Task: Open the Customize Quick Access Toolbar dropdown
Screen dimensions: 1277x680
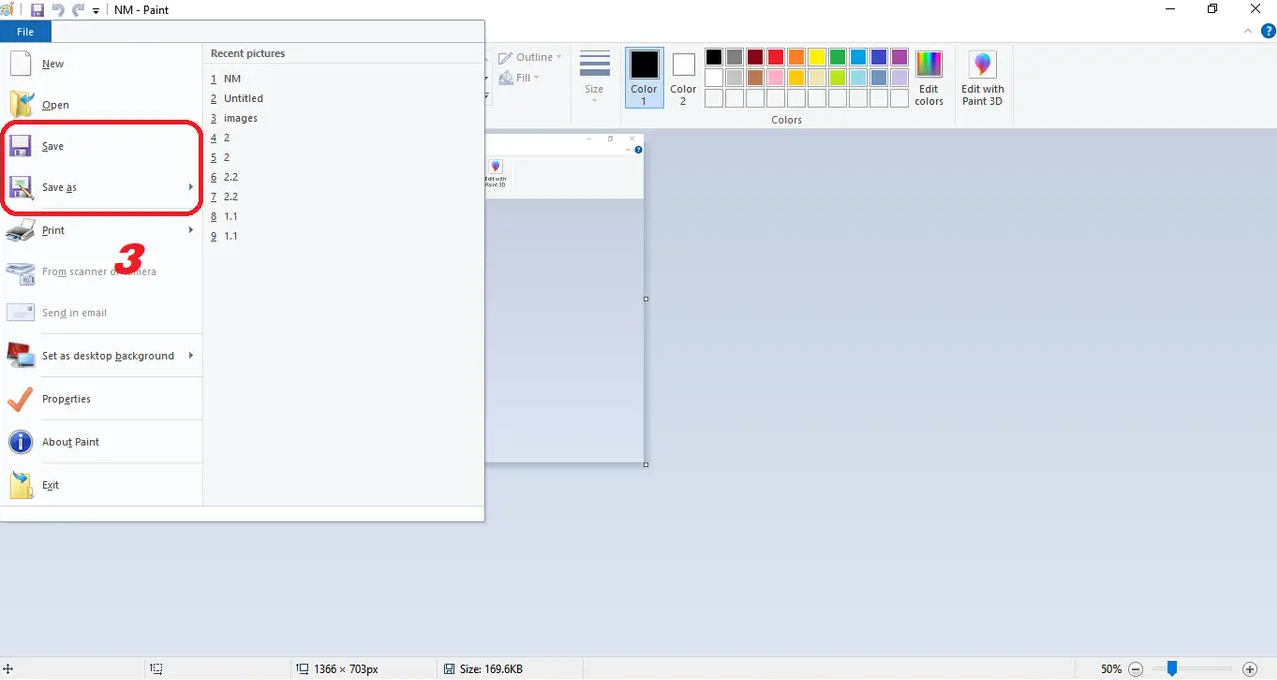Action: pos(96,10)
